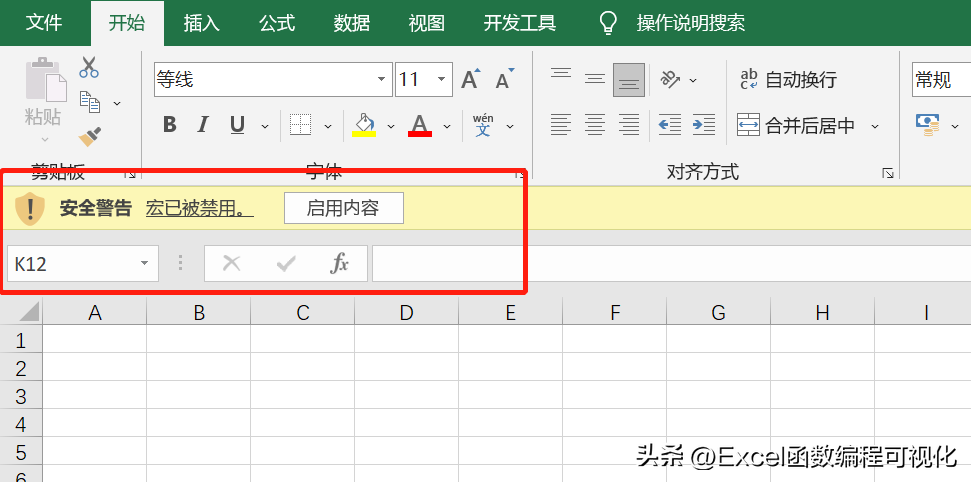This screenshot has height=482, width=971.
Task: Click text orientation icon
Action: 671,79
